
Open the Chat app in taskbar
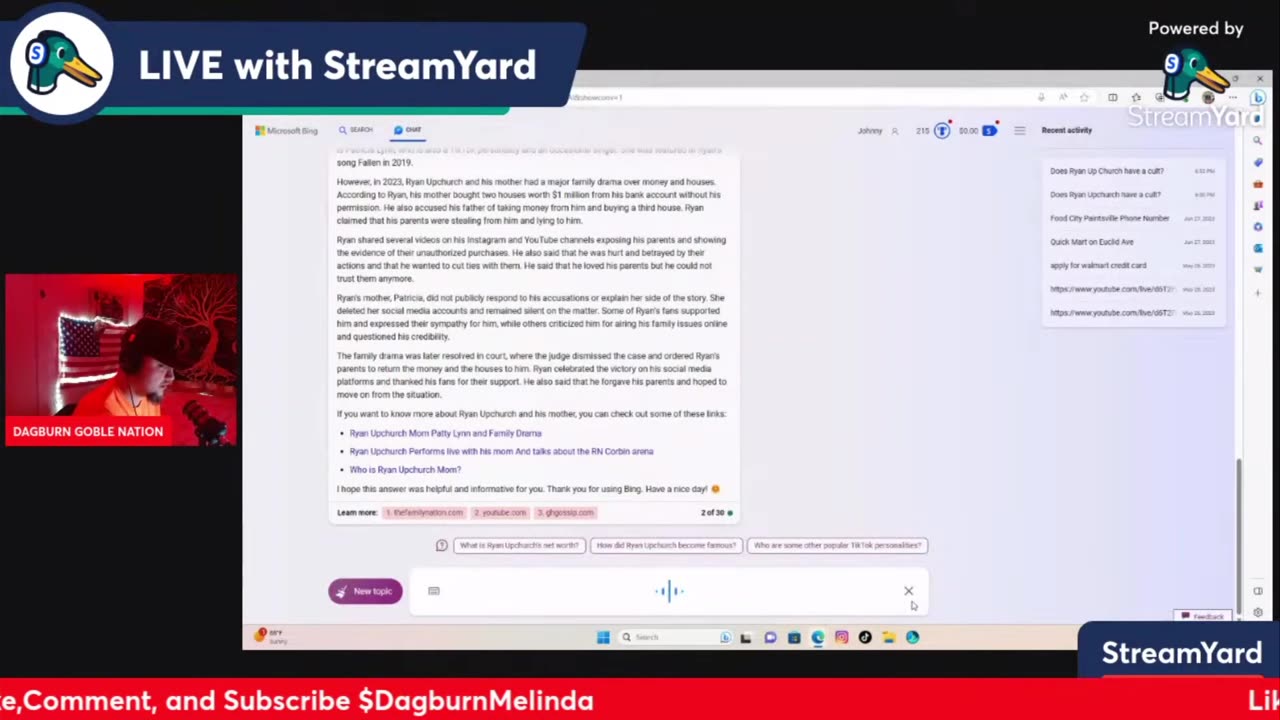coord(770,637)
